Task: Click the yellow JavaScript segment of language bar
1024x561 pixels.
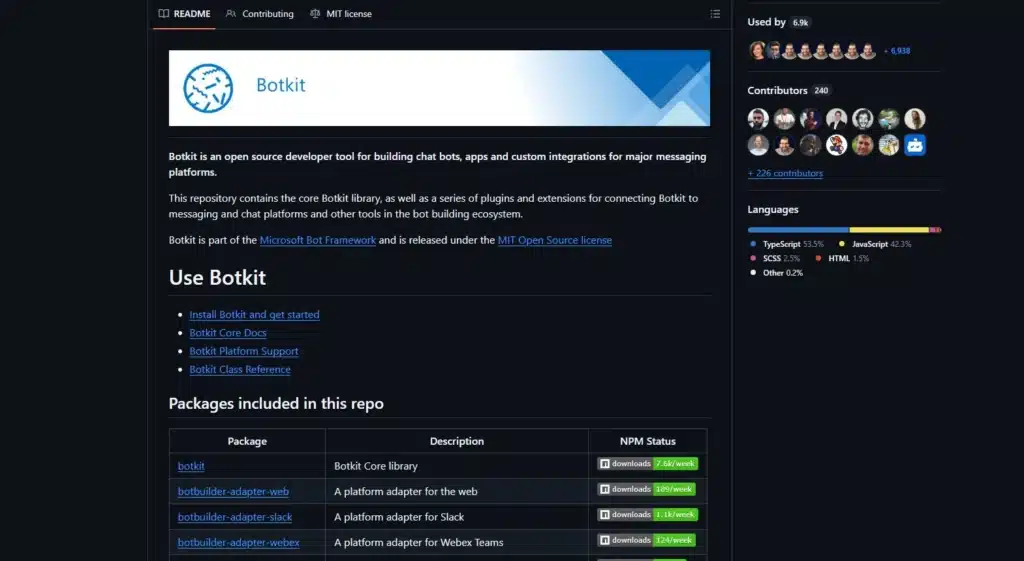Action: click(x=889, y=230)
